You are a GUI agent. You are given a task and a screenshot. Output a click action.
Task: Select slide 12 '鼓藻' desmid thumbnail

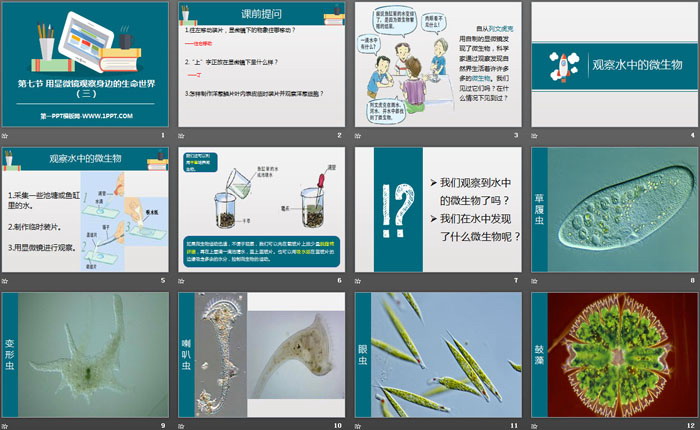point(614,355)
